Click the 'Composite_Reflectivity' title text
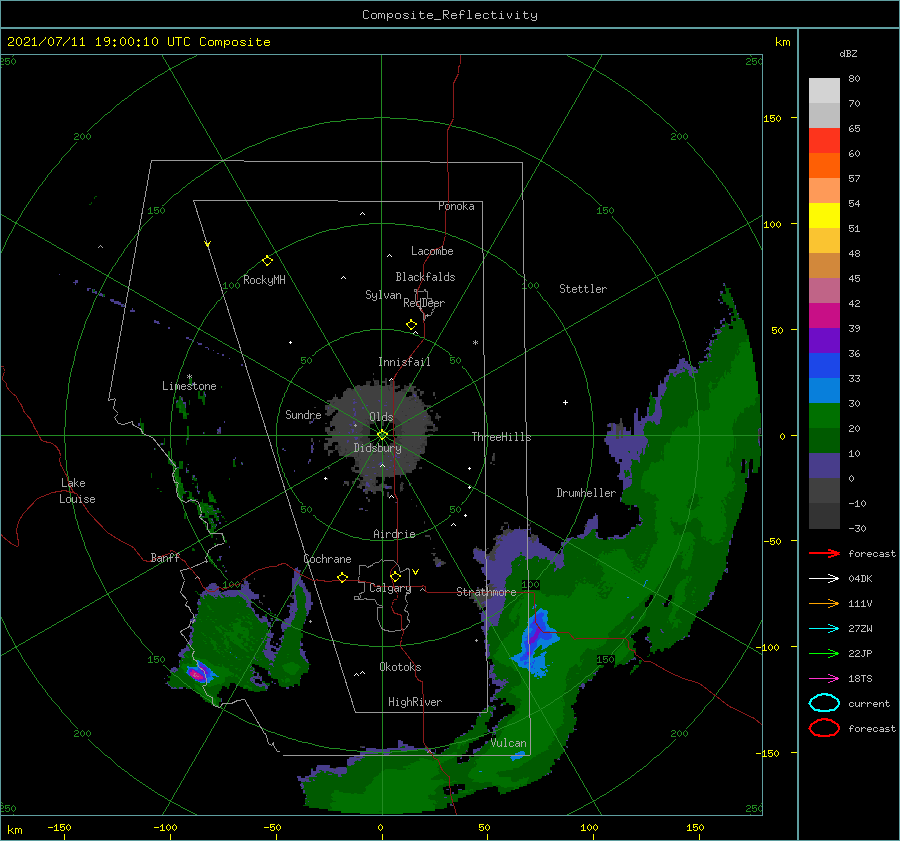 point(450,15)
